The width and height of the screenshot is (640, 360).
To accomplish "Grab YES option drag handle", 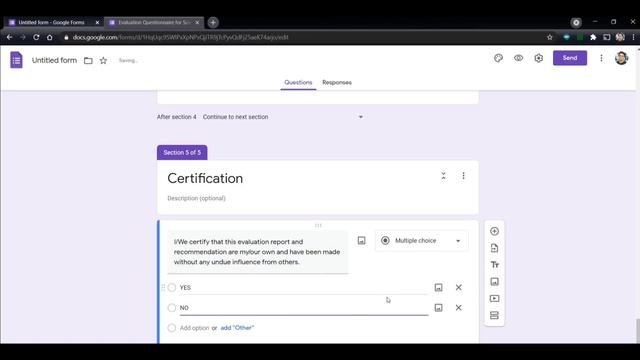I will tap(163, 288).
